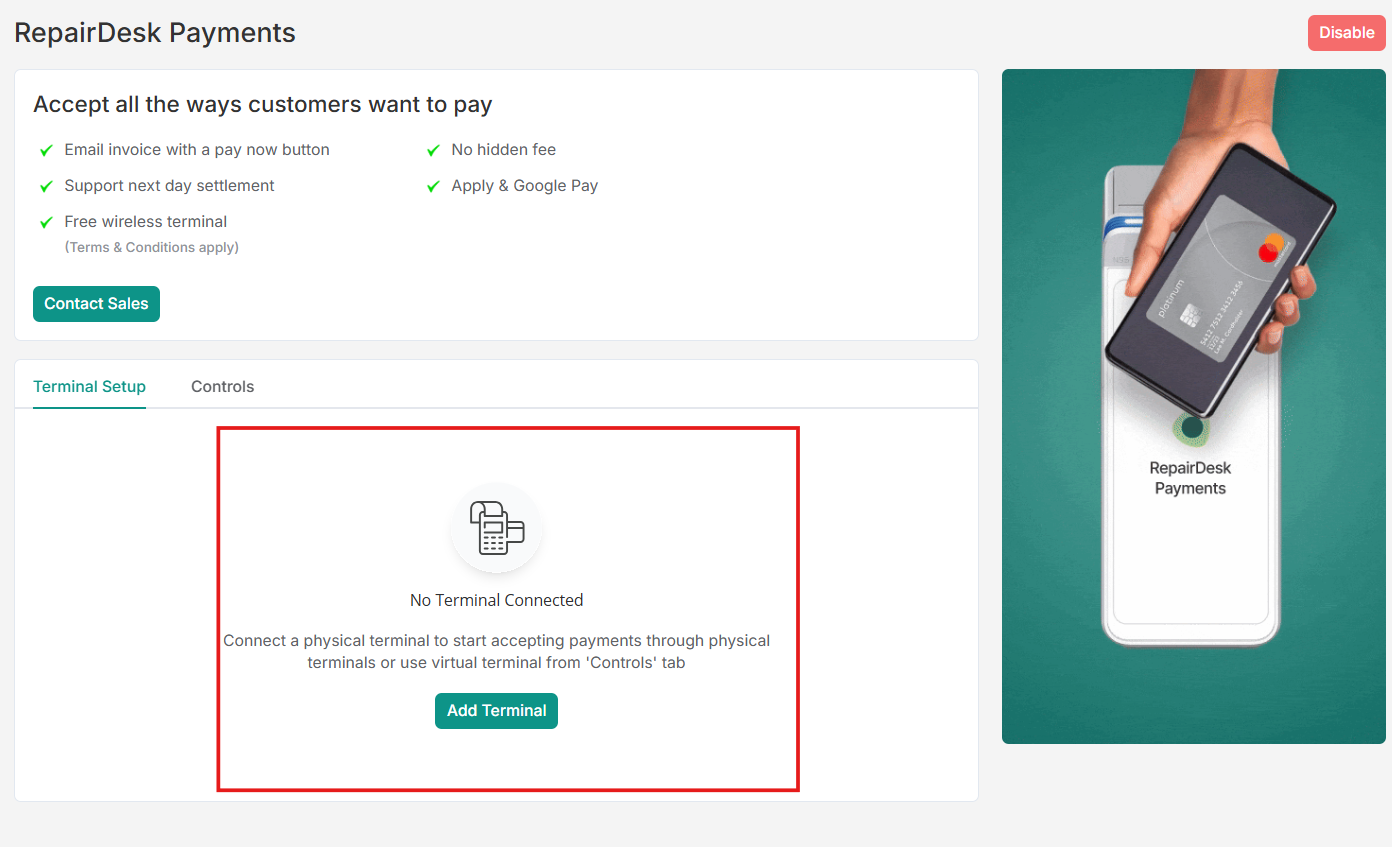Disable RepairDesk Payments using the red button
1392x847 pixels.
[x=1346, y=33]
